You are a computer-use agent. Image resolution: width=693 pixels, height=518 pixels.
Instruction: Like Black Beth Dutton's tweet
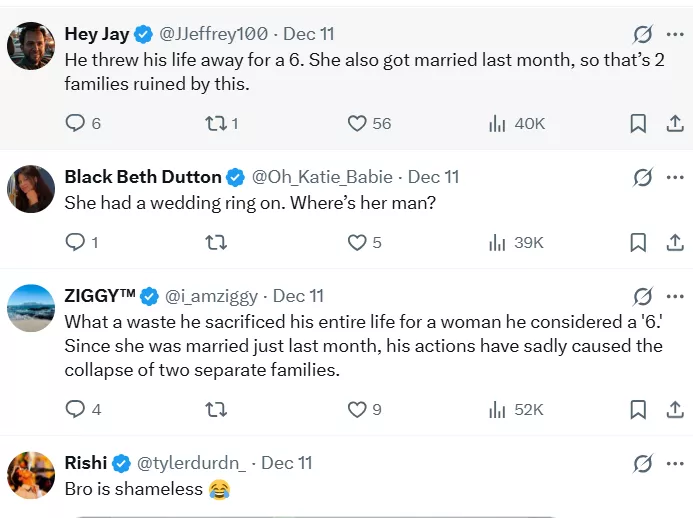(x=358, y=242)
